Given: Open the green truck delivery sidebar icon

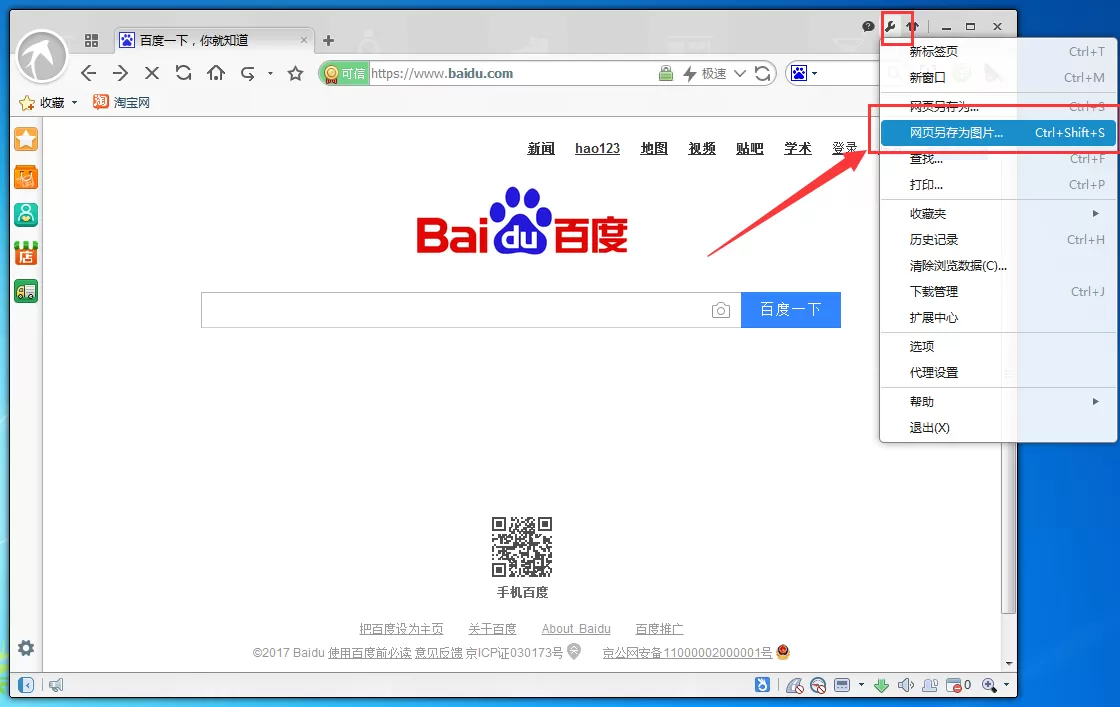Looking at the screenshot, I should (26, 291).
